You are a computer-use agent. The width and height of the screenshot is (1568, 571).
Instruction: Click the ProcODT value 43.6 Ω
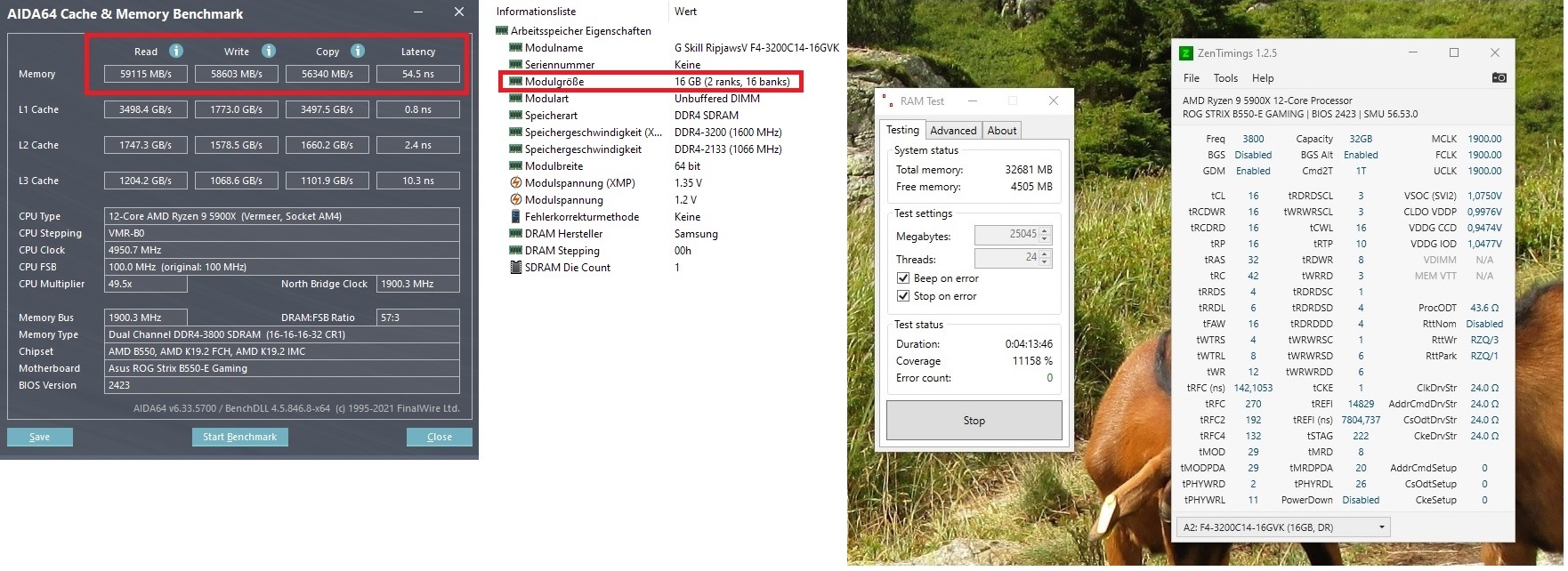(x=1484, y=308)
